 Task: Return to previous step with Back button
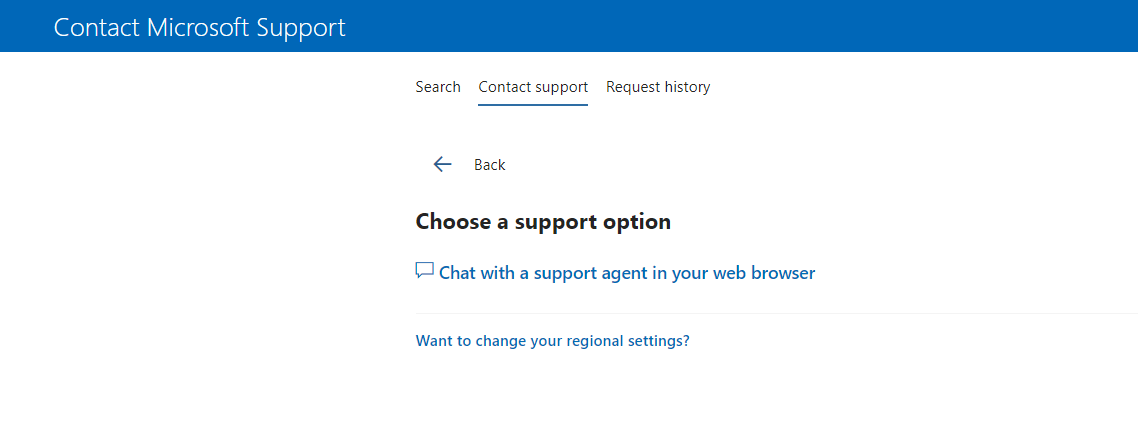click(x=470, y=165)
